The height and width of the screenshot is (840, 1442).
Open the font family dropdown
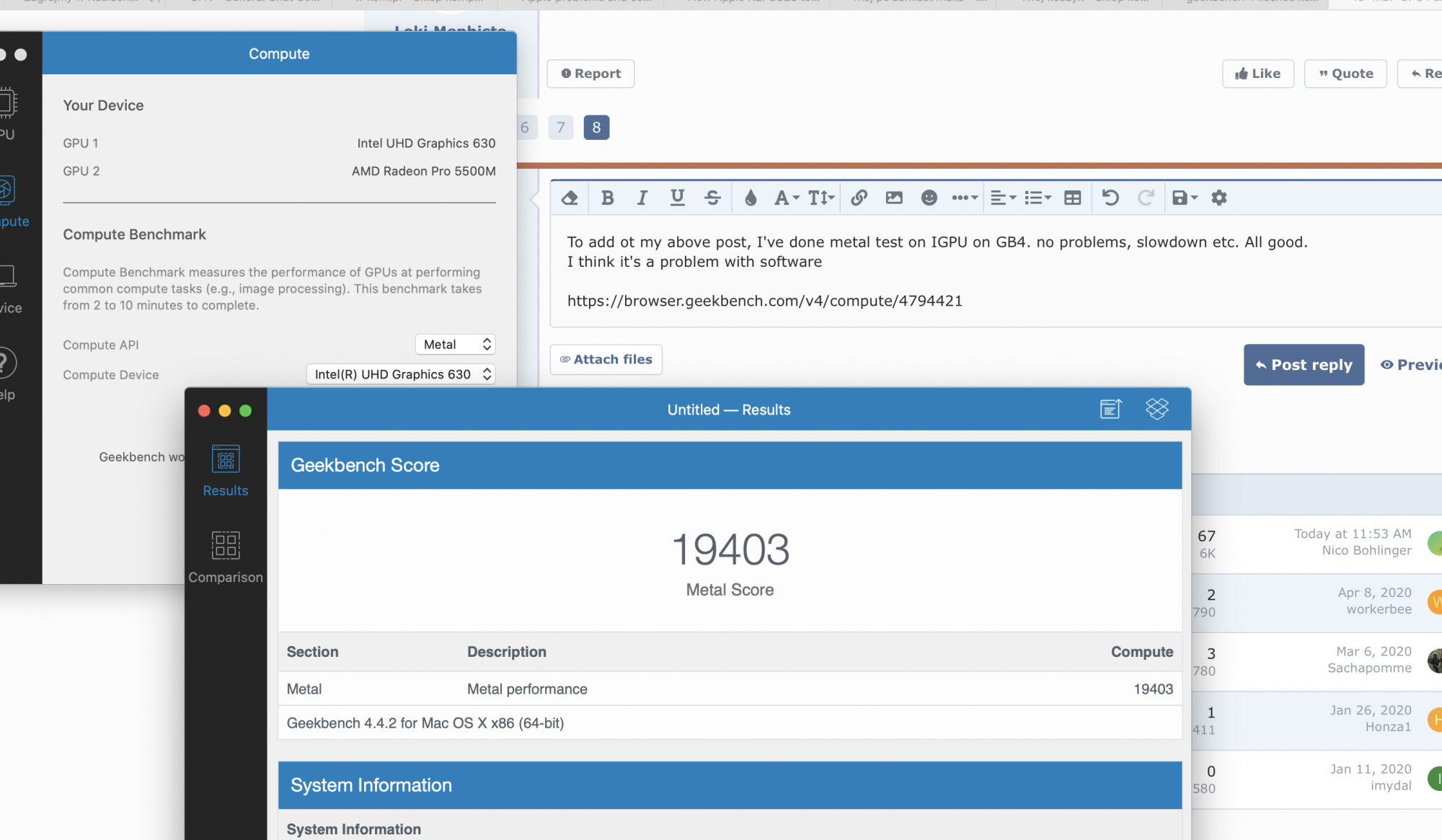coord(787,198)
